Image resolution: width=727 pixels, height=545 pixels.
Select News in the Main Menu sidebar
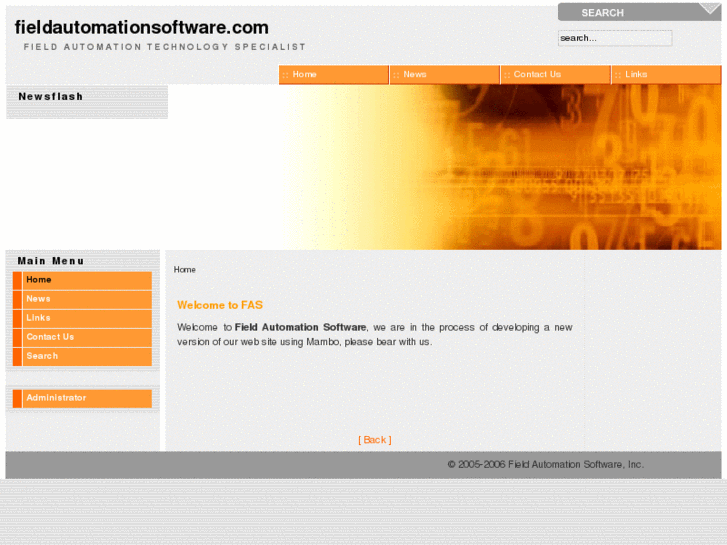[82, 299]
